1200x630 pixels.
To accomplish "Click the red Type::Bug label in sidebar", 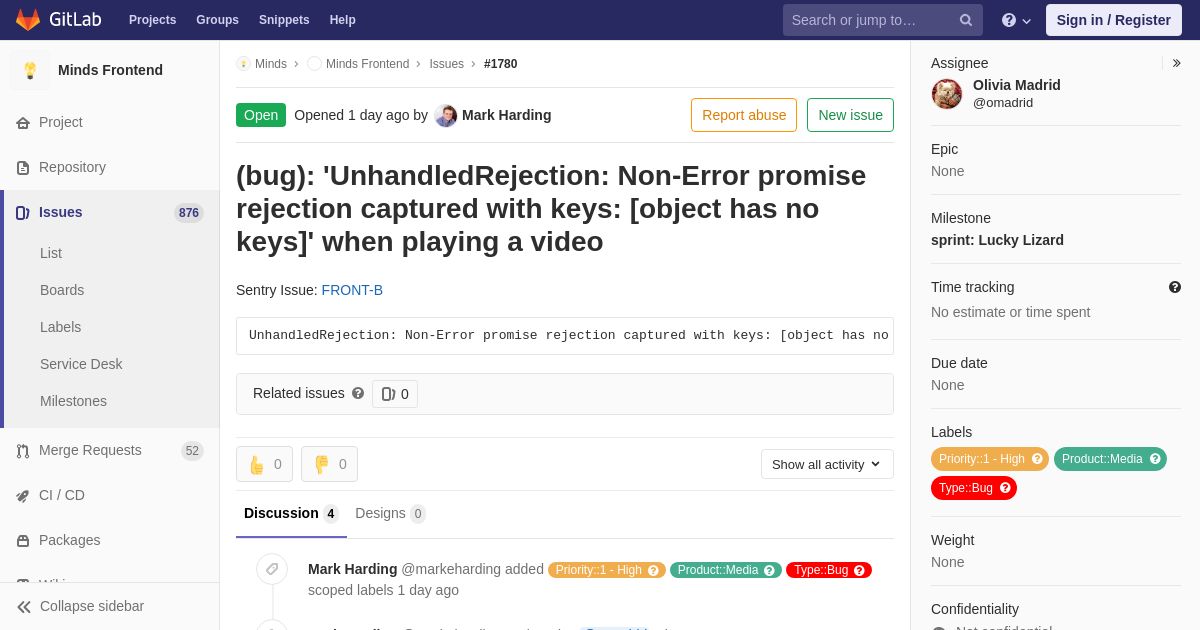I will pos(973,488).
